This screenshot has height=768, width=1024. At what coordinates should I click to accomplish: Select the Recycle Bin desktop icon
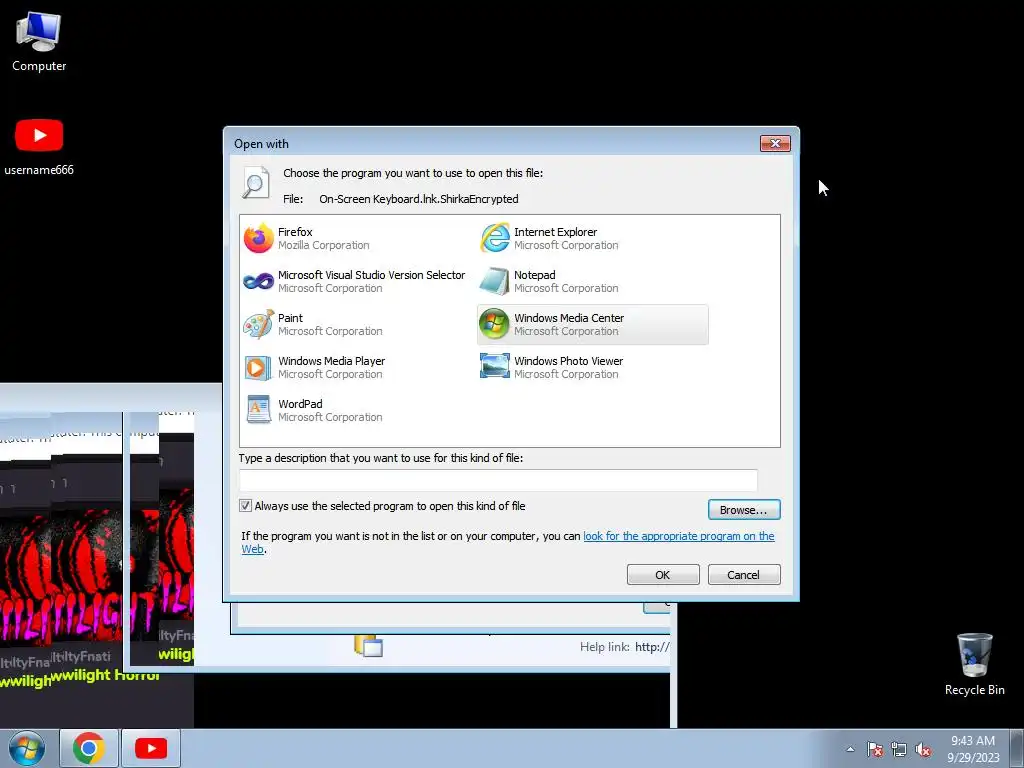point(974,664)
